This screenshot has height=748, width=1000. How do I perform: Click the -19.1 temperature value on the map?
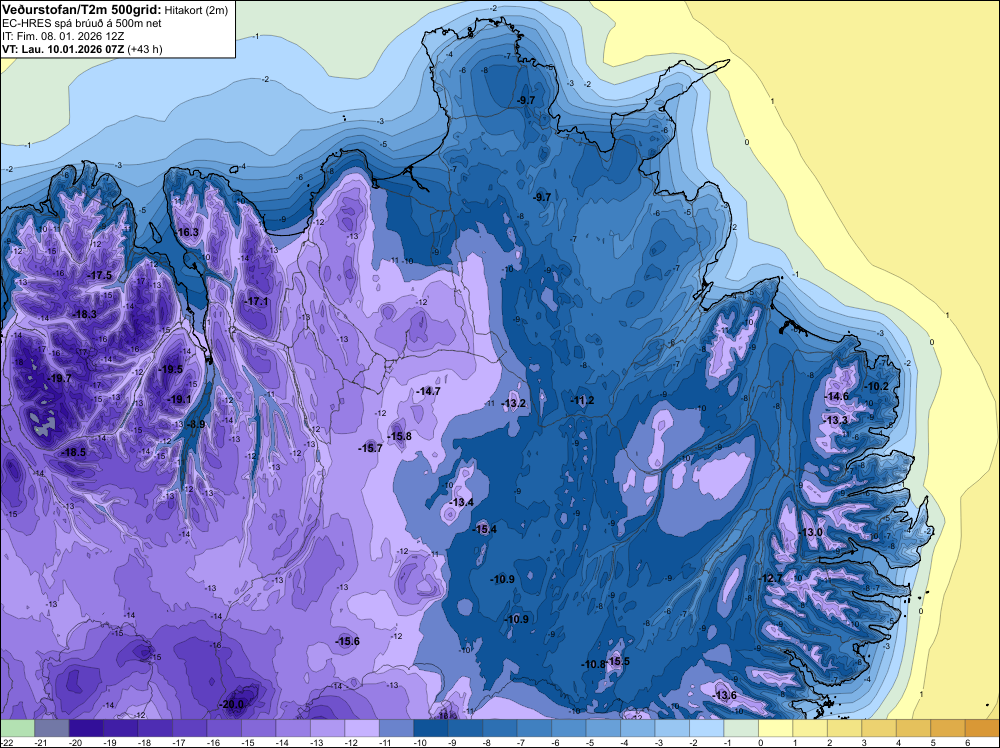tap(179, 400)
